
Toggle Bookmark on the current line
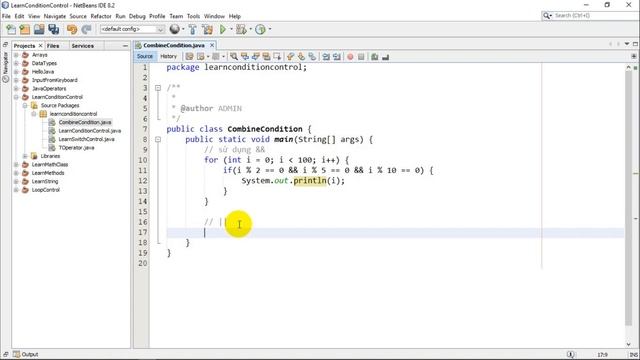pyautogui.click(x=312, y=57)
